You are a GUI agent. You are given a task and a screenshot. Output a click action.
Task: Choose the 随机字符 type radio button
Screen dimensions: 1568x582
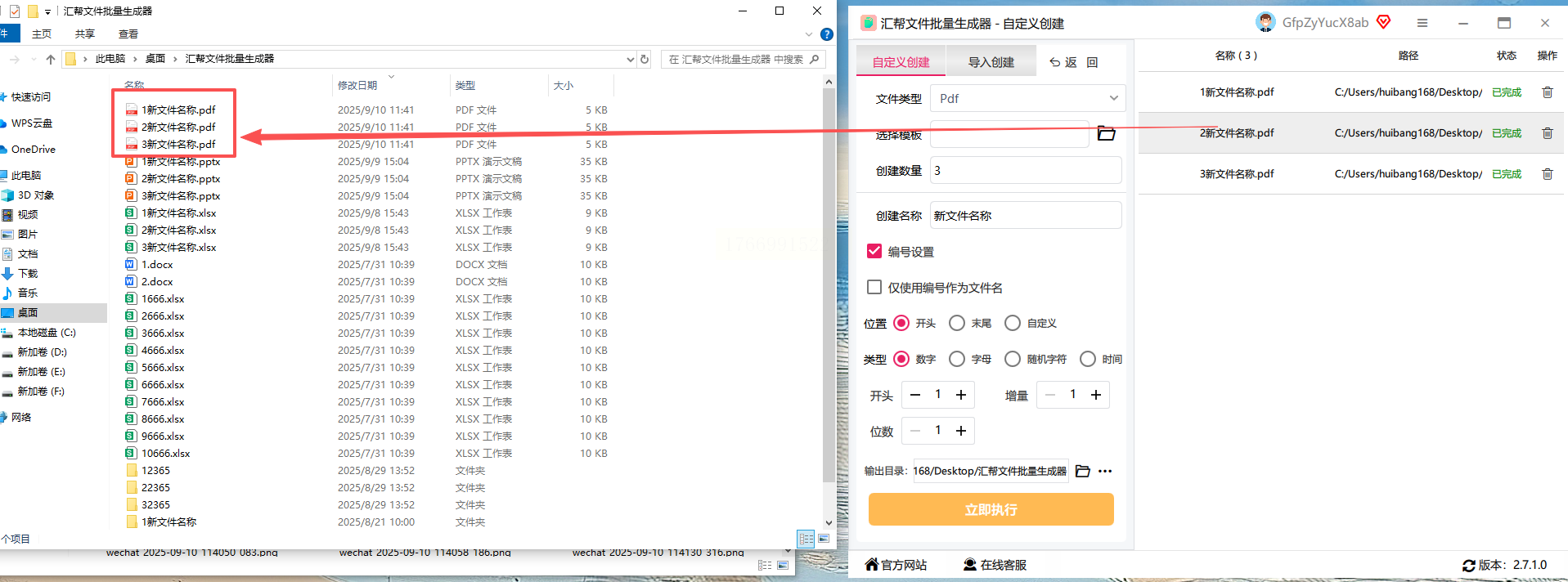1013,359
